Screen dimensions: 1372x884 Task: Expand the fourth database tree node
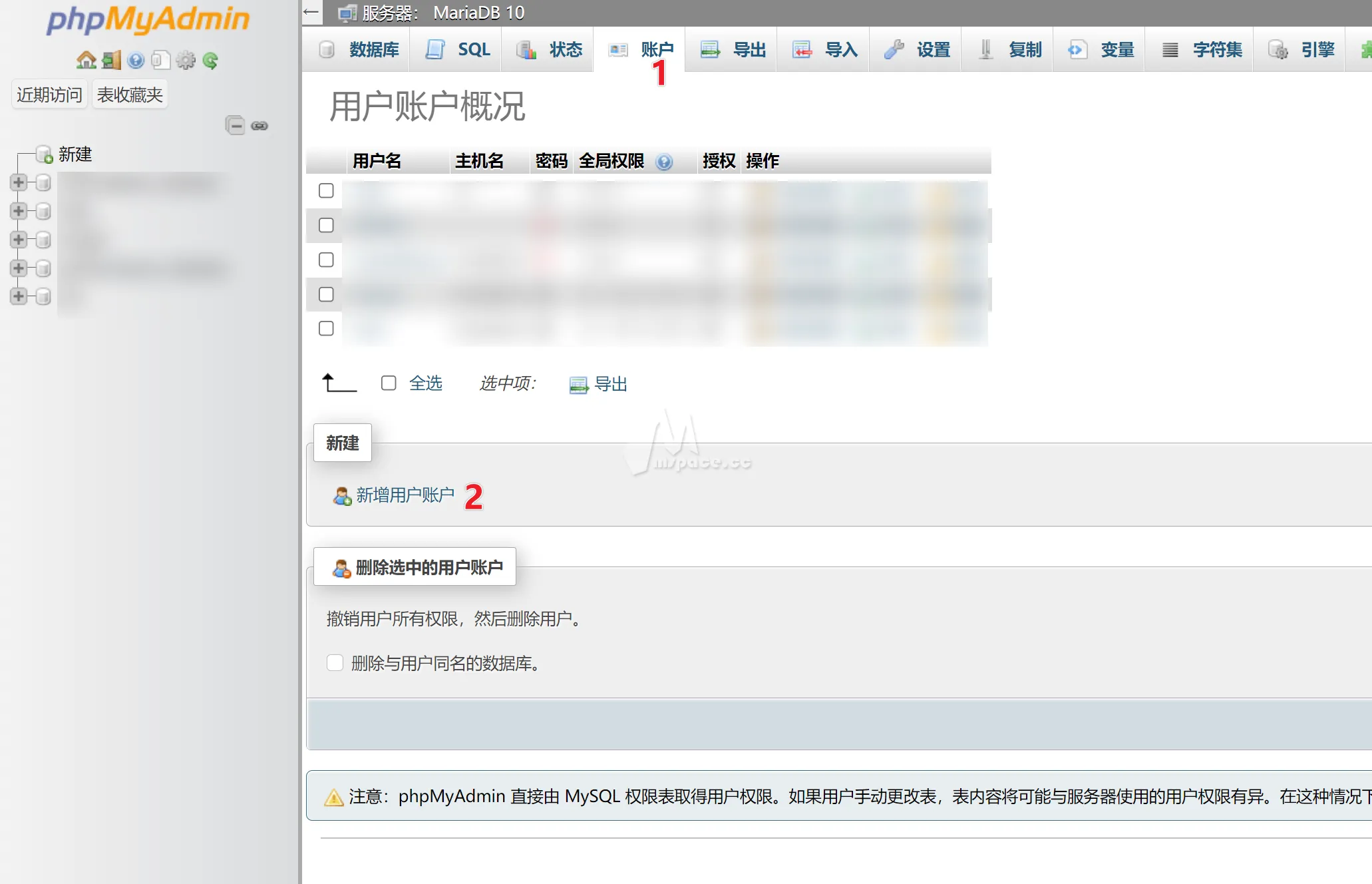(x=19, y=268)
